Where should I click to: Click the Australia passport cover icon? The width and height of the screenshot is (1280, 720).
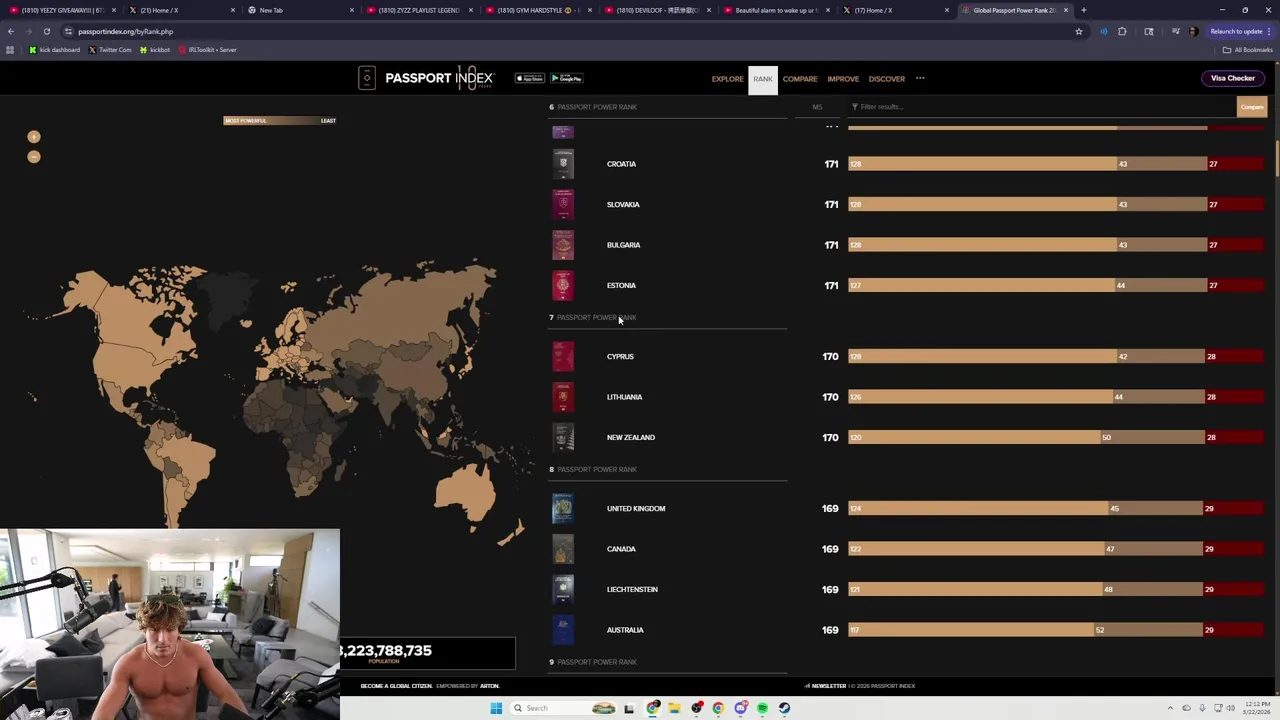tap(563, 630)
